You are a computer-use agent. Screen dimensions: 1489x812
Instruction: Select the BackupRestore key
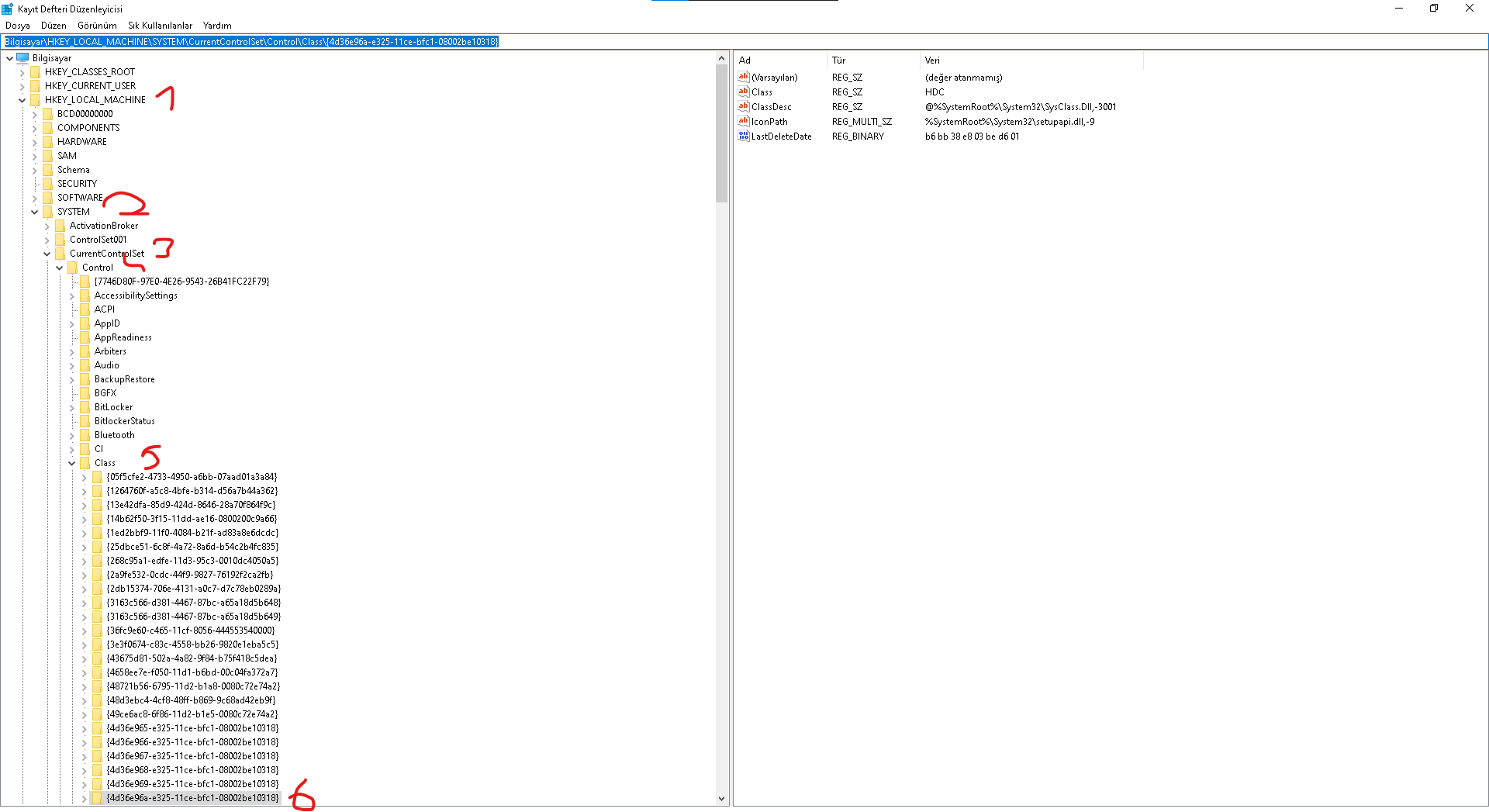[125, 379]
